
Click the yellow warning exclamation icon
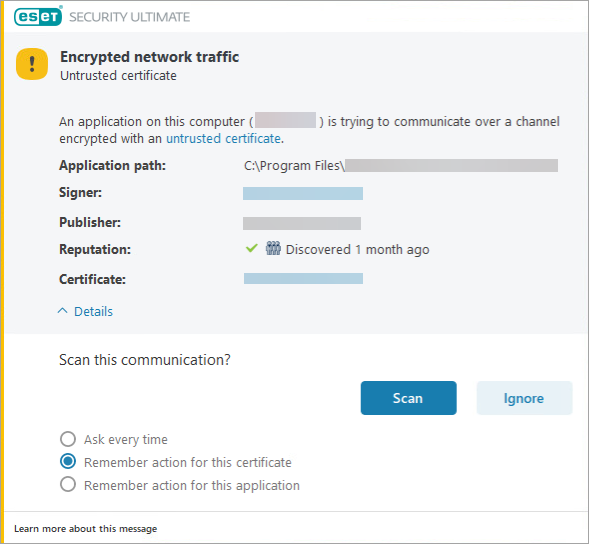click(x=32, y=64)
